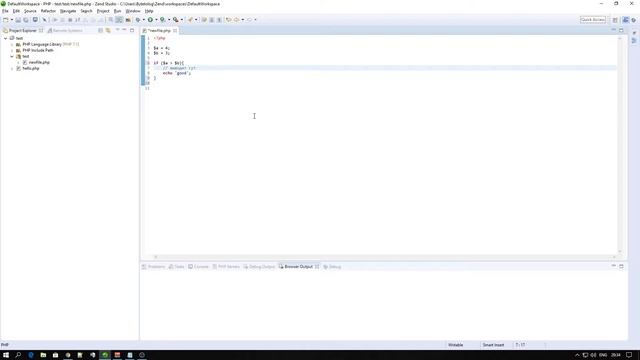Maximize the editor area
Image resolution: width=640 pixels, height=360 pixels.
click(621, 30)
